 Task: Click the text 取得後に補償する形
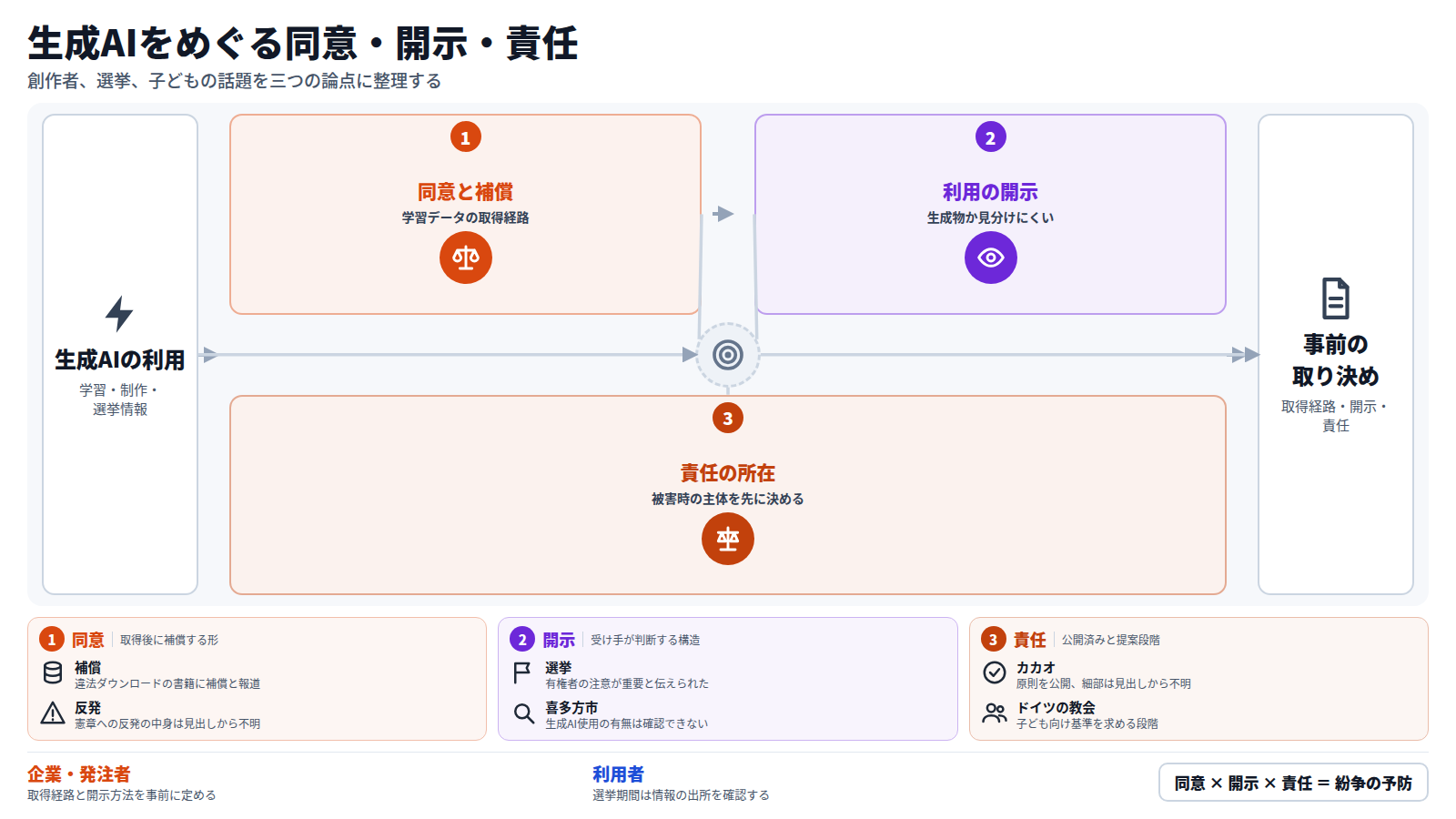click(x=169, y=640)
